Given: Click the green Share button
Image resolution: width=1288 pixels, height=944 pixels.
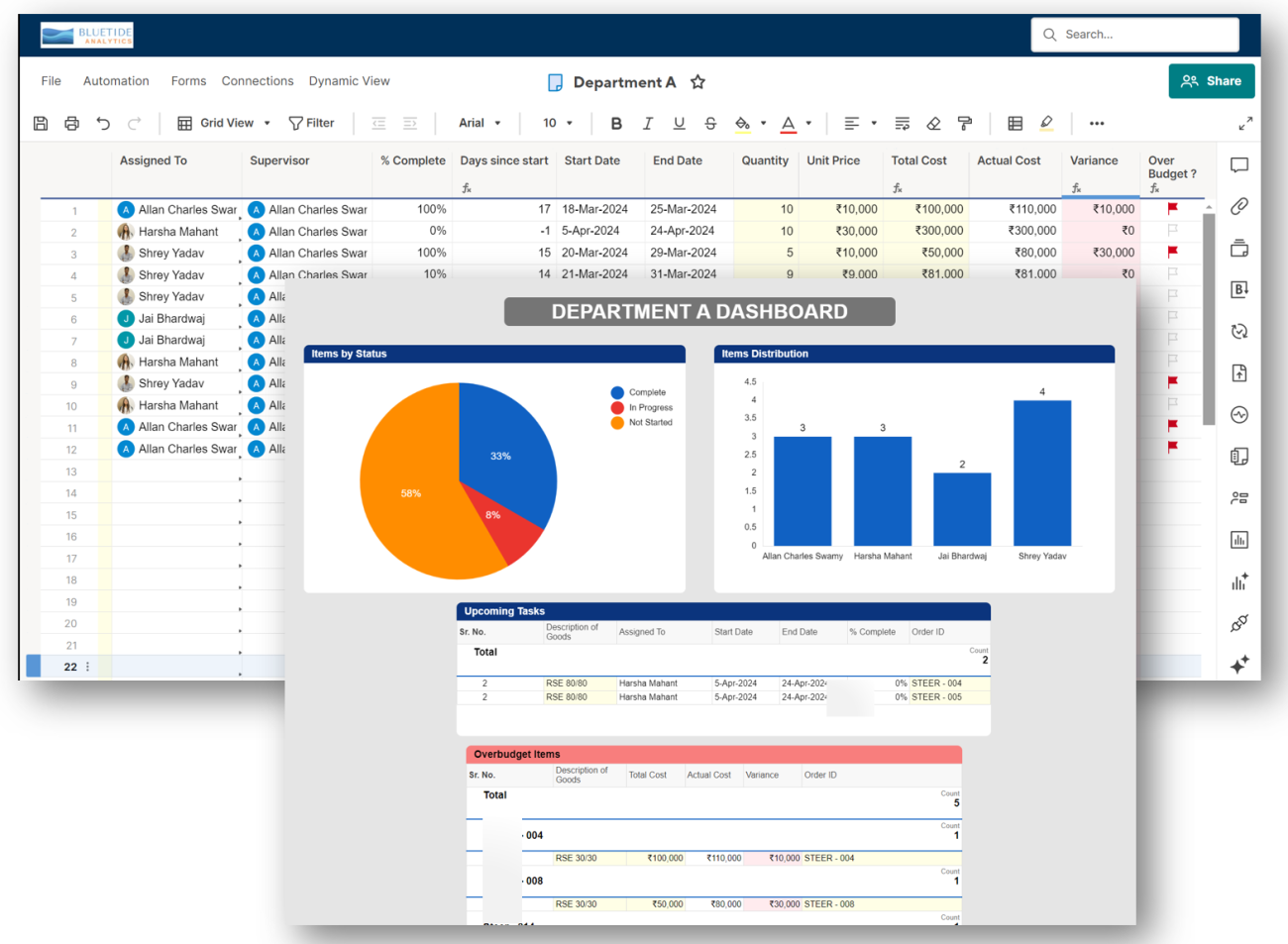Looking at the screenshot, I should (1211, 80).
